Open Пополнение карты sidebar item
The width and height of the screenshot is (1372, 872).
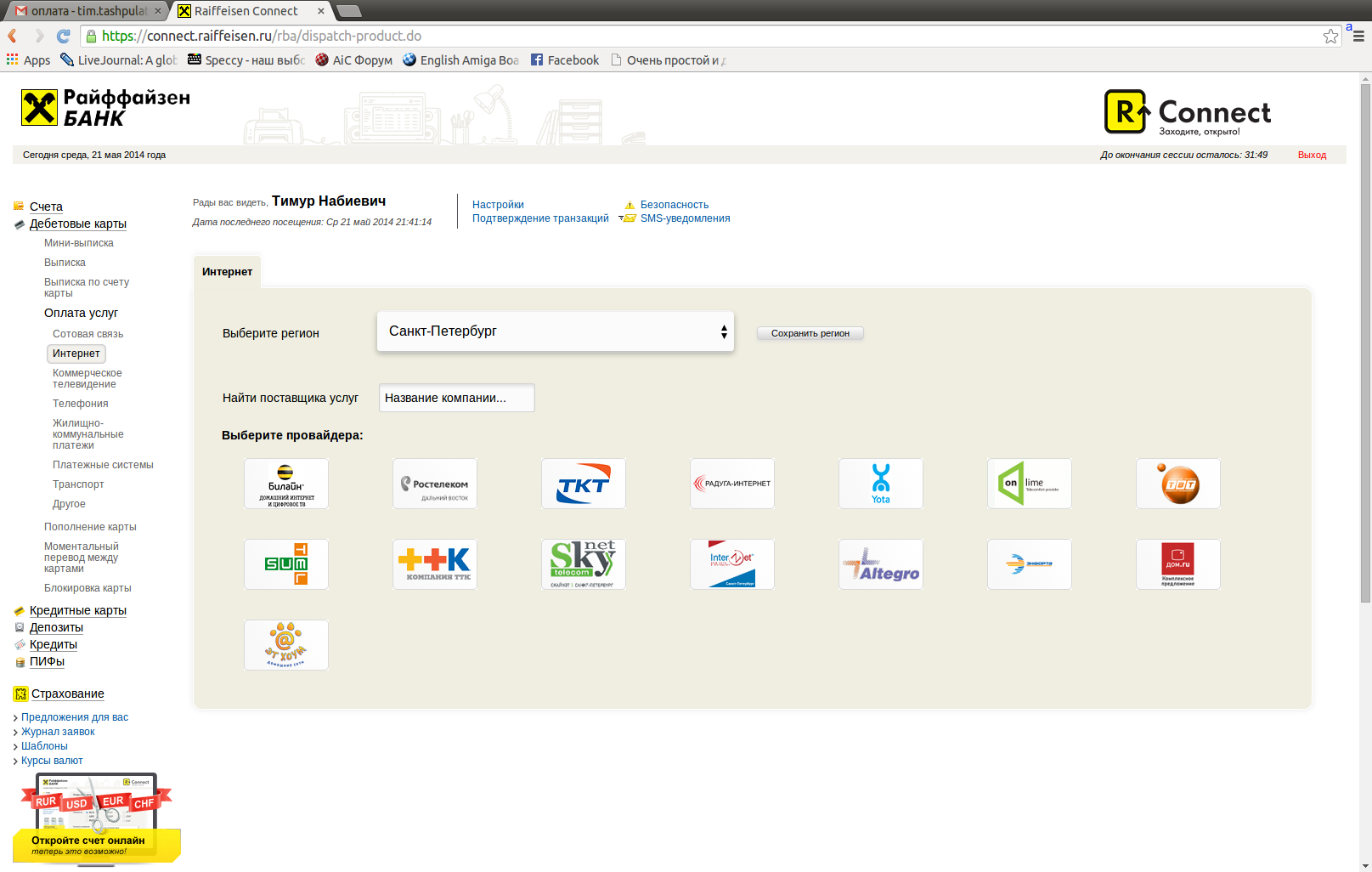click(x=90, y=527)
